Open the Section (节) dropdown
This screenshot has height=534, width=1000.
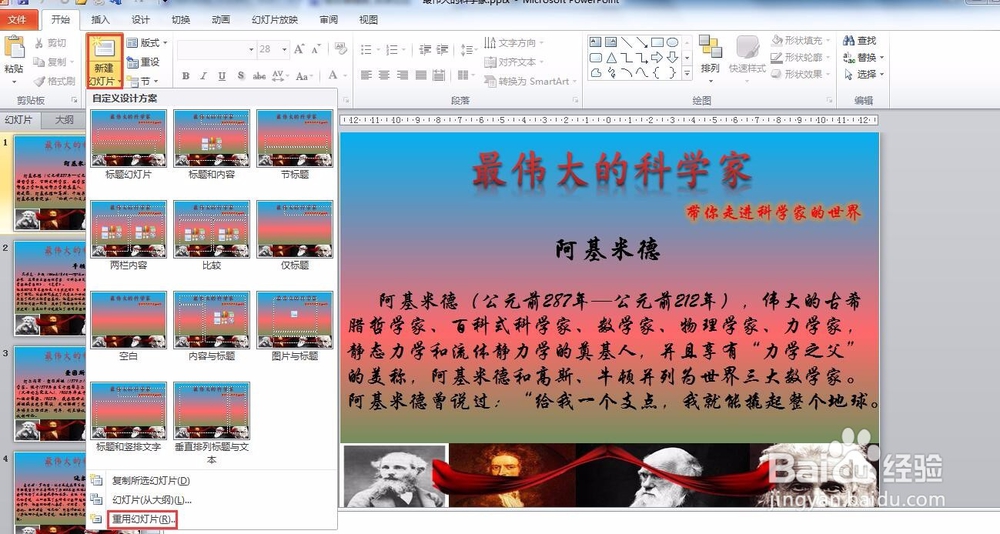(x=142, y=81)
